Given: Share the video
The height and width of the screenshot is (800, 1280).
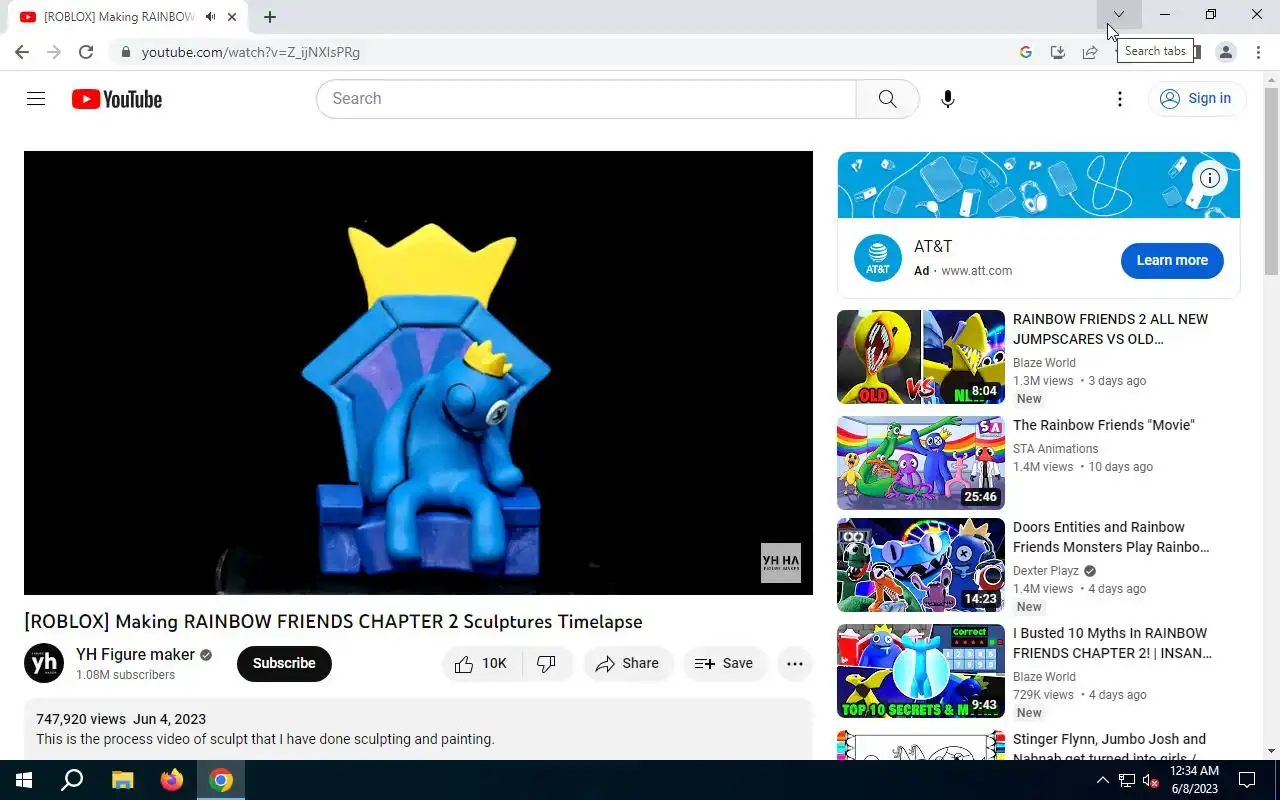Looking at the screenshot, I should 628,664.
